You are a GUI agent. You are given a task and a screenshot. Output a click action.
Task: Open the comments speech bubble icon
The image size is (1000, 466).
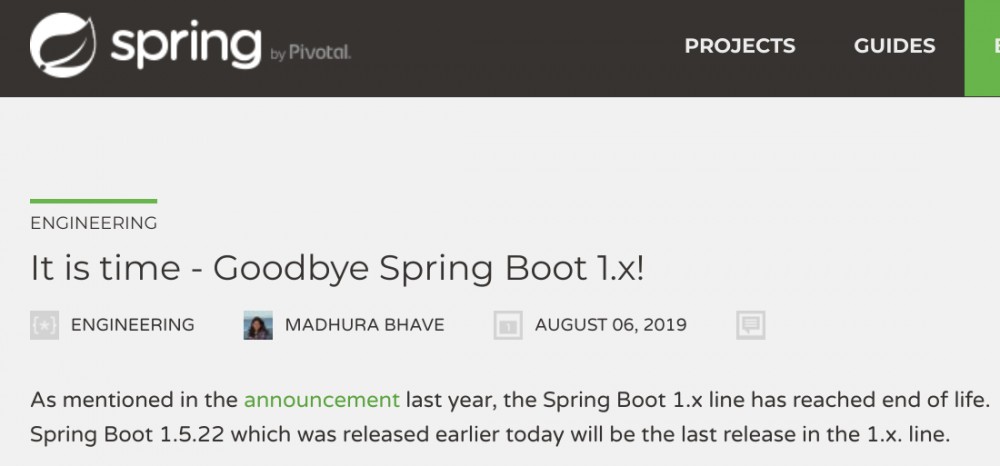[750, 325]
